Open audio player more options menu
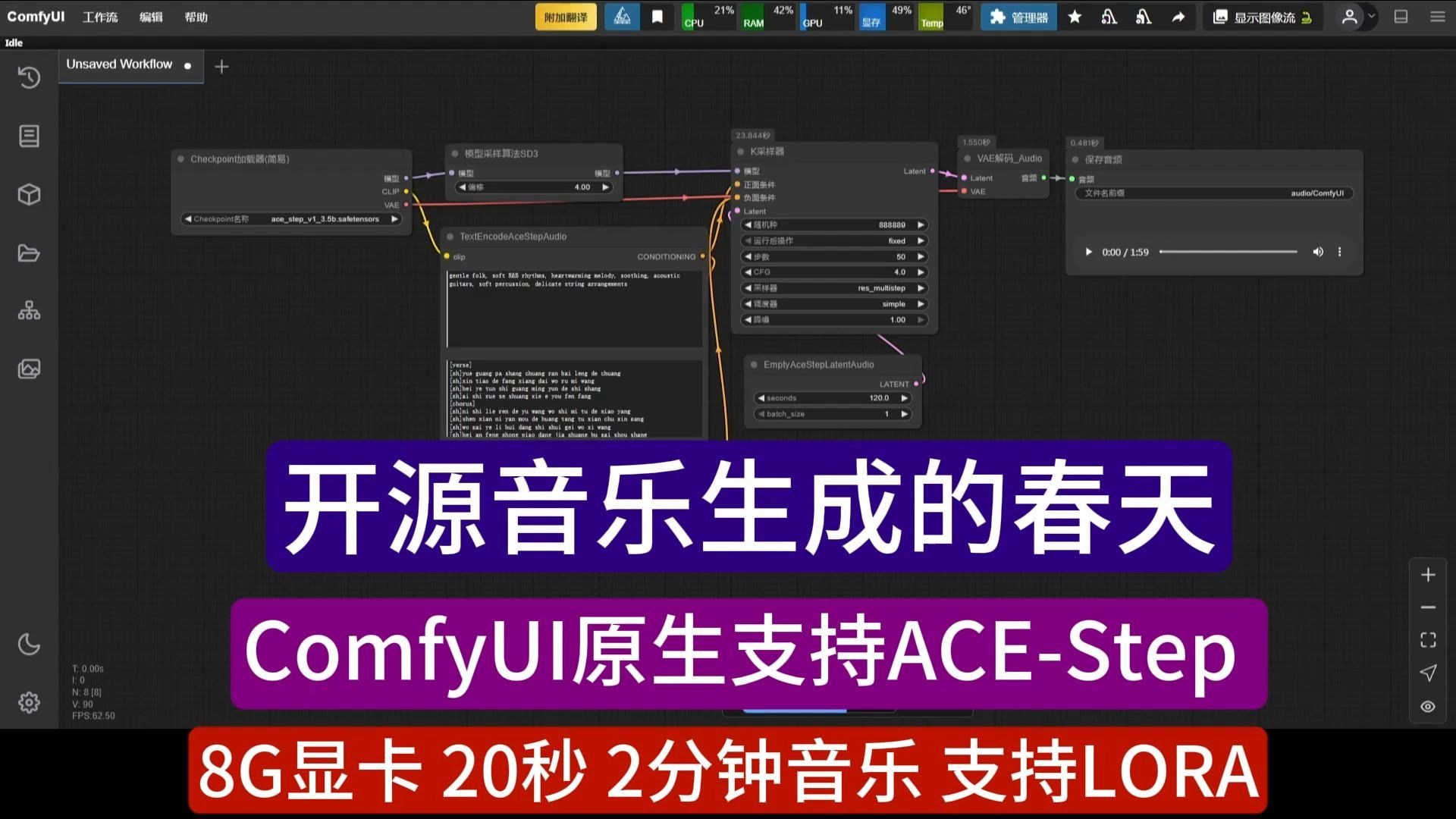The image size is (1456, 819). 1339,252
